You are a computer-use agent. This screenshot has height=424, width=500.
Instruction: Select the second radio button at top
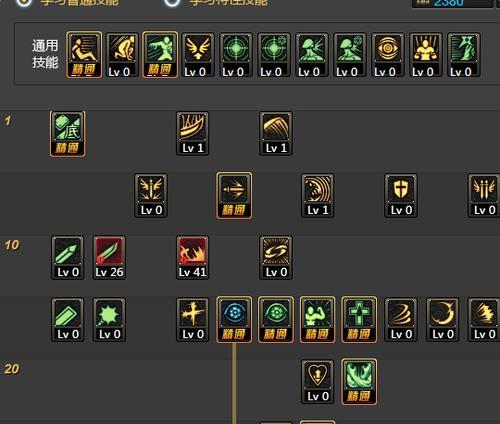[x=172, y=3]
